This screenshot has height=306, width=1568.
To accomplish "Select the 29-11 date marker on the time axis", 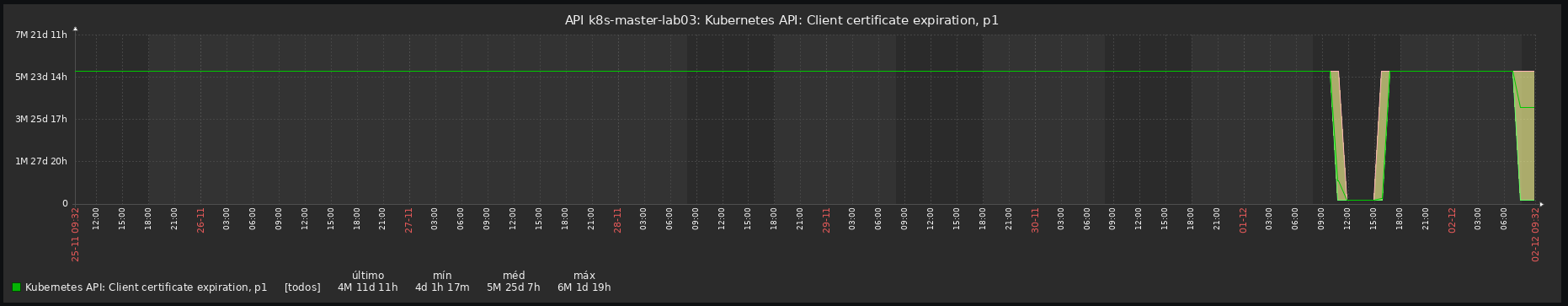I will (827, 220).
